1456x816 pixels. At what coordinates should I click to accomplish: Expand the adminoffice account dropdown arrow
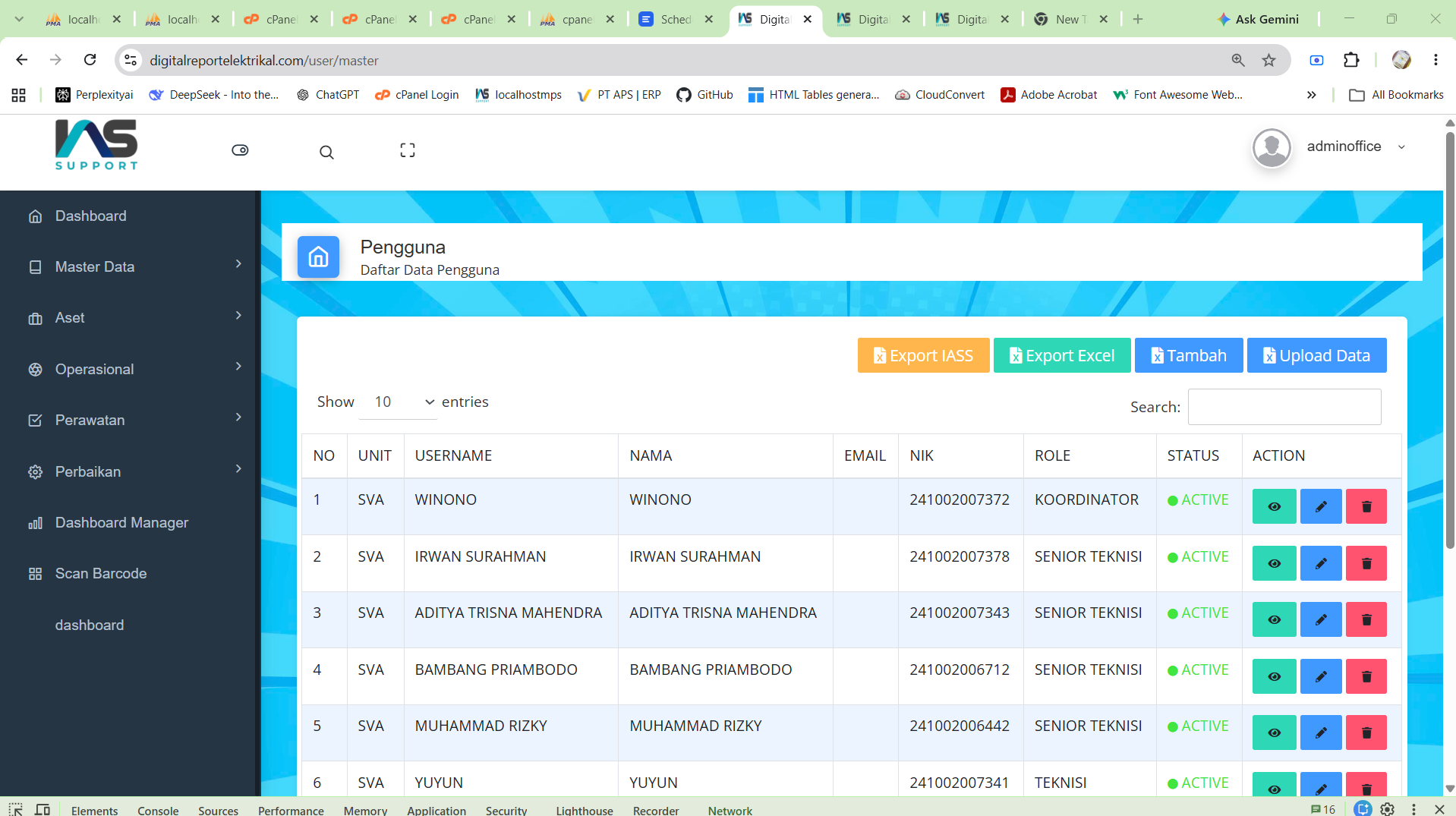tap(1401, 147)
